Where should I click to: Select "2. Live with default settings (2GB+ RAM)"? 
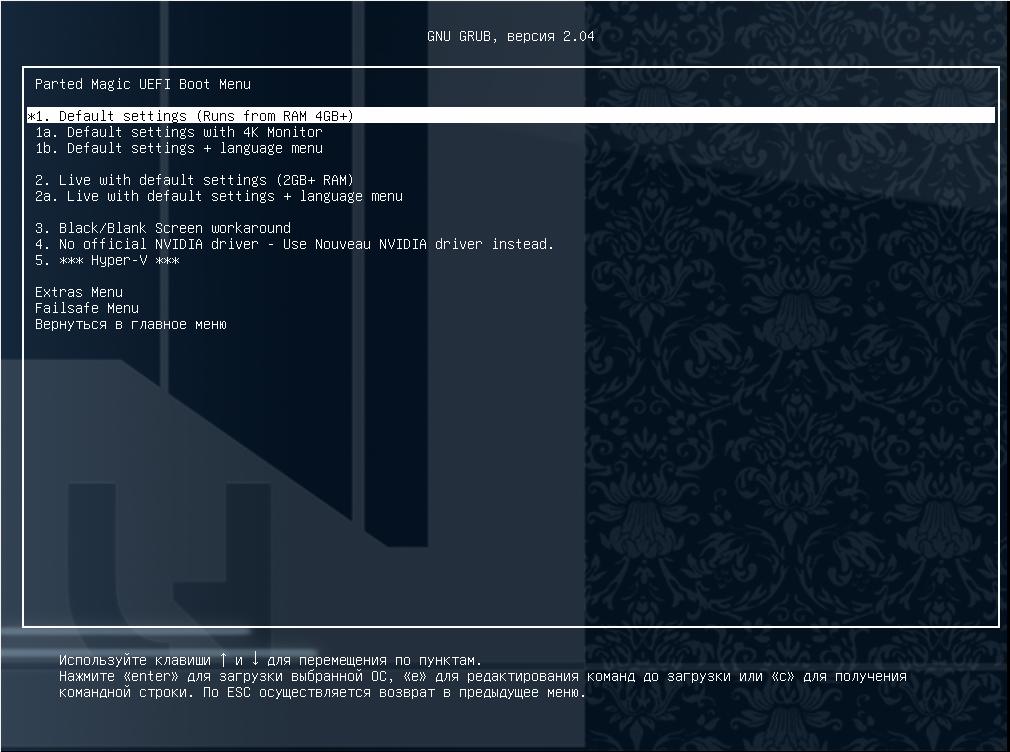194,180
